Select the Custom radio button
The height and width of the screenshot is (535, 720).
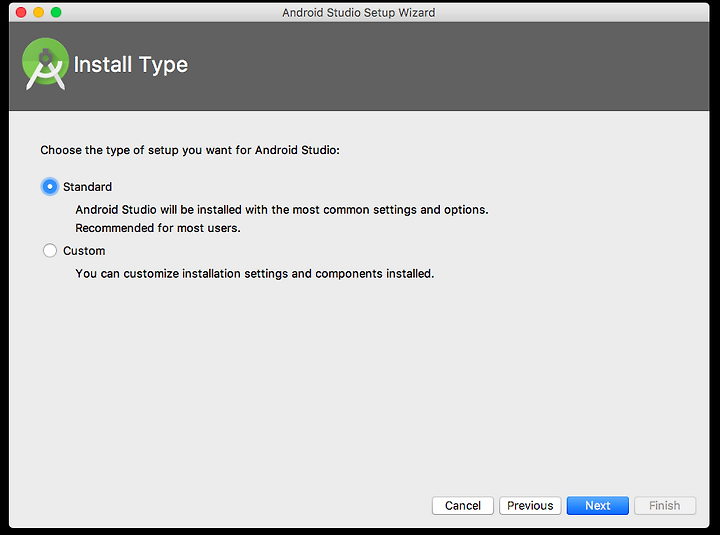pyautogui.click(x=50, y=250)
